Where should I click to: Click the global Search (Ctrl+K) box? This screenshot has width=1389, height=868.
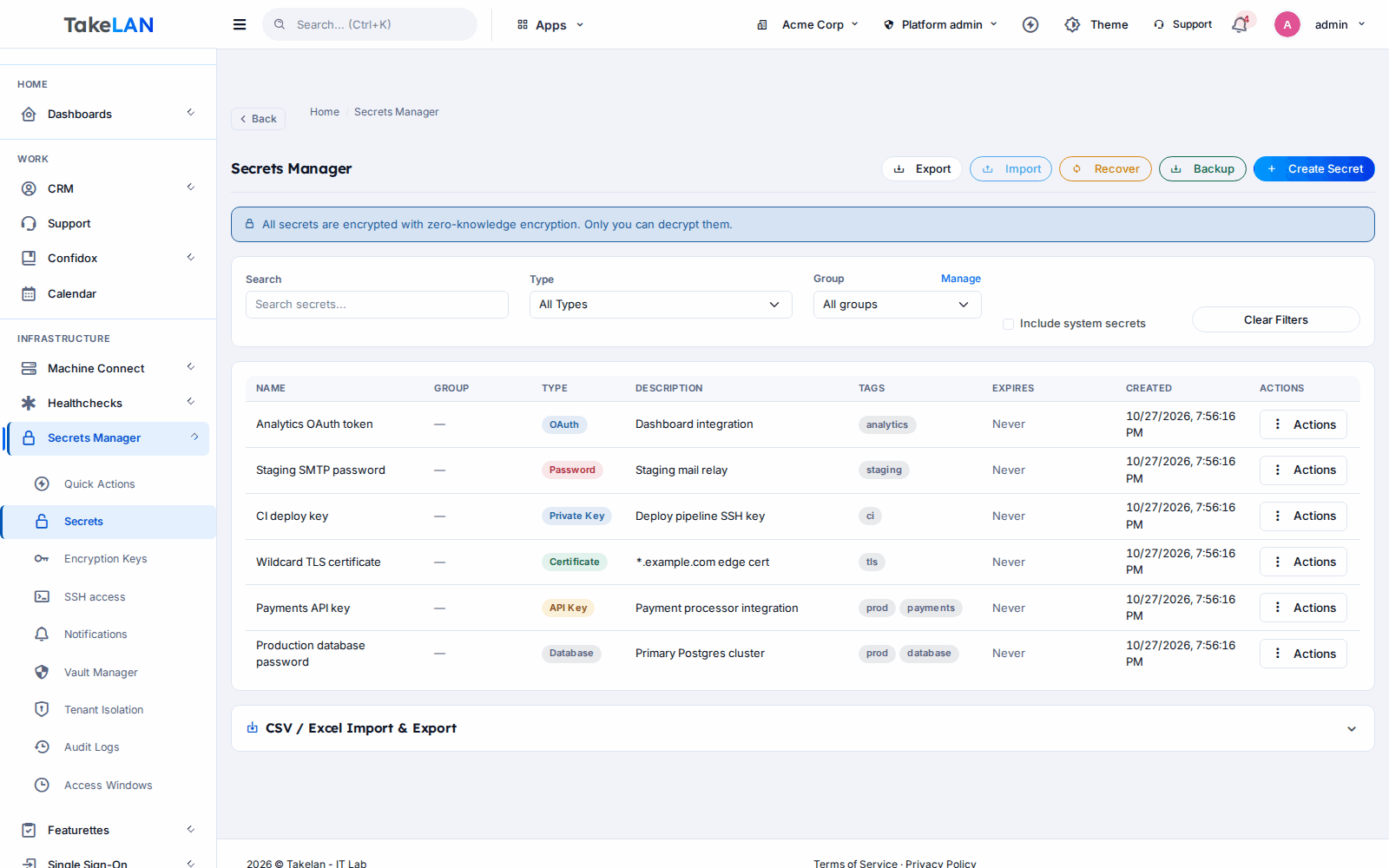tap(370, 24)
